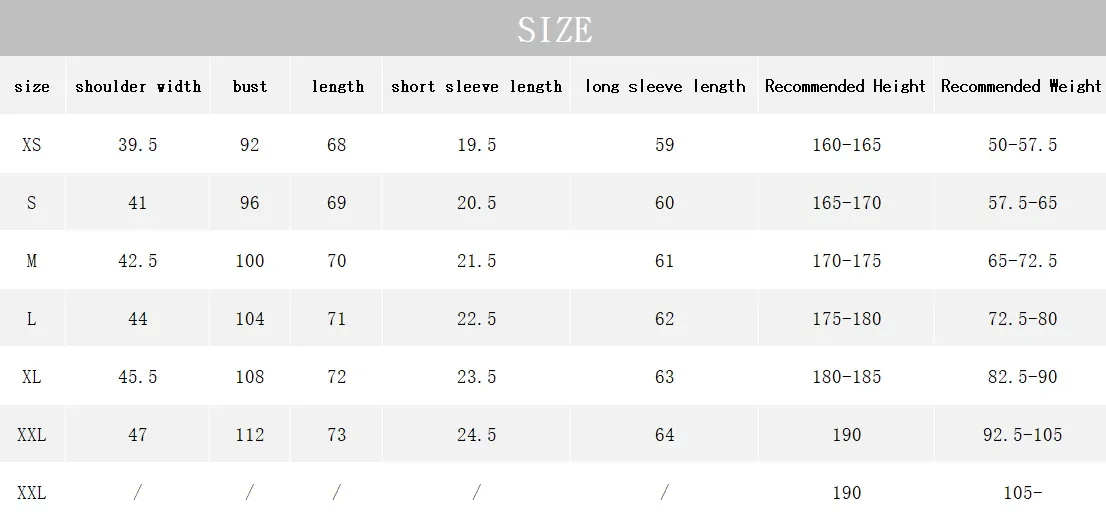Click the XL size row label
The image size is (1106, 512).
tap(32, 377)
